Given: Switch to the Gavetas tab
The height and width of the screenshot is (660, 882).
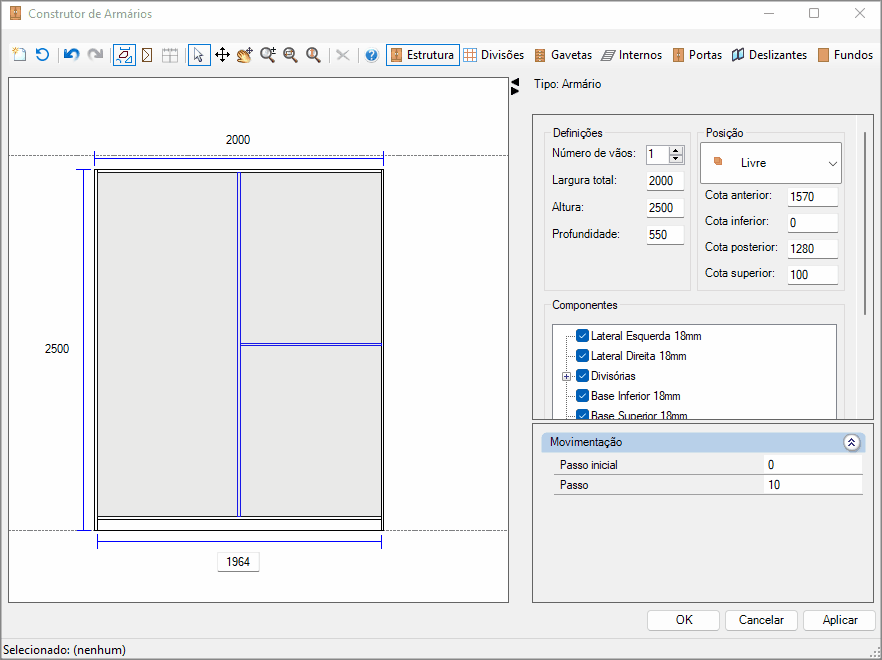Looking at the screenshot, I should coord(562,55).
